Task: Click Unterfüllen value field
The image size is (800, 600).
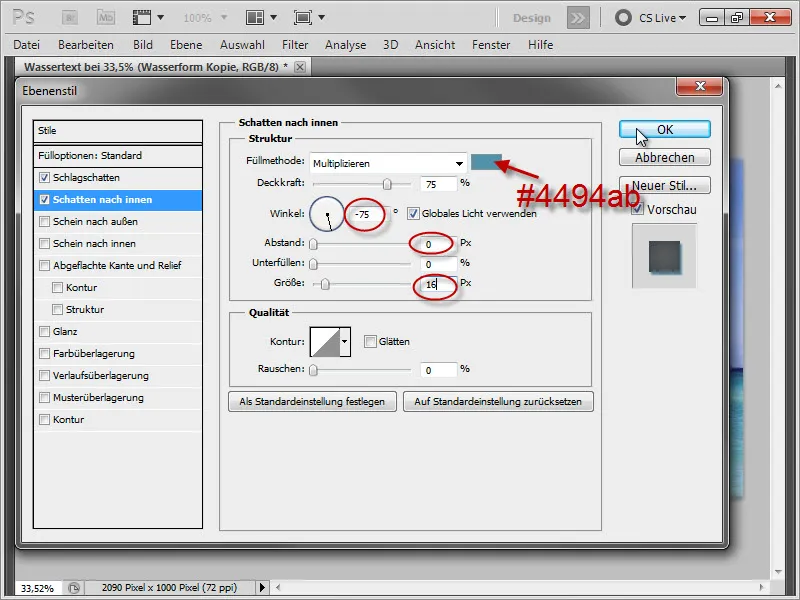Action: tap(439, 264)
